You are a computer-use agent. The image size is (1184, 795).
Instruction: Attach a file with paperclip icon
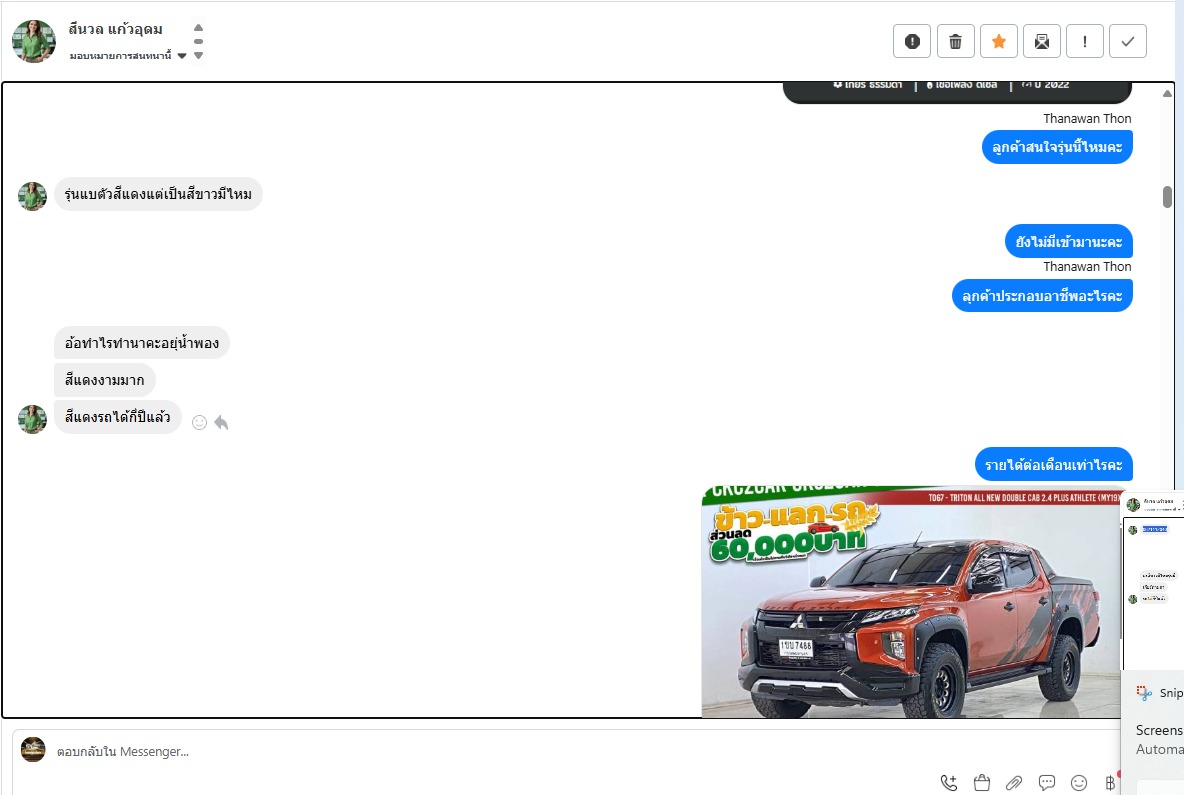click(1014, 783)
